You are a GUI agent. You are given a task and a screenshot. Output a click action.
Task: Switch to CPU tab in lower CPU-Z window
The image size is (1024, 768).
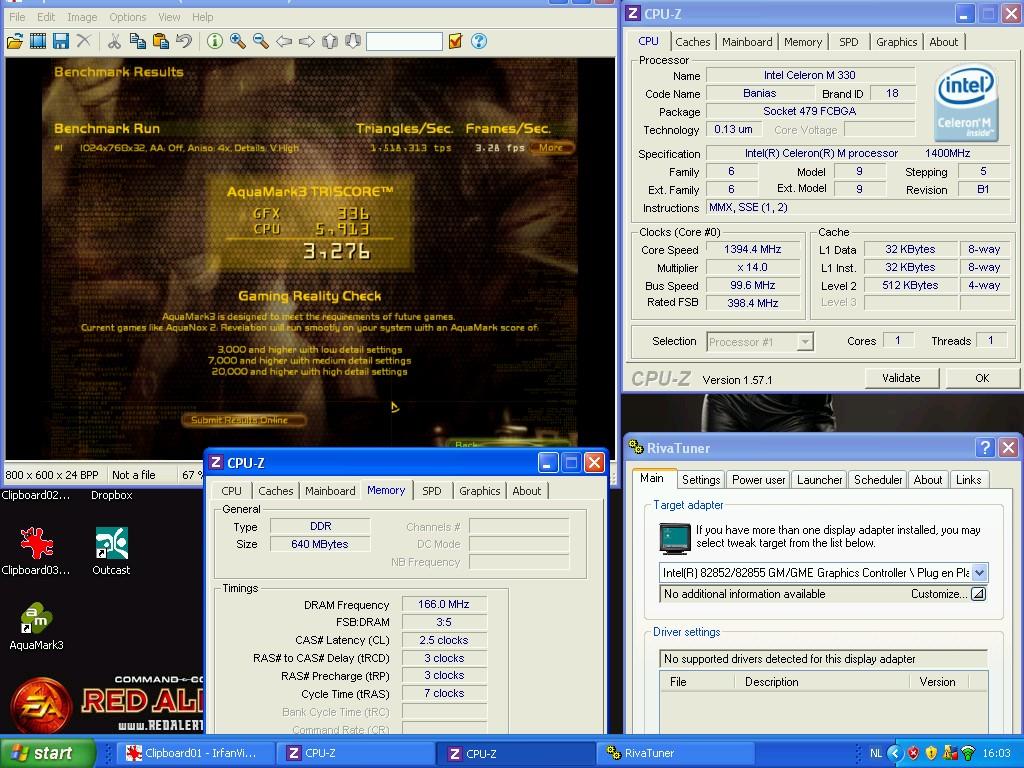tap(231, 491)
